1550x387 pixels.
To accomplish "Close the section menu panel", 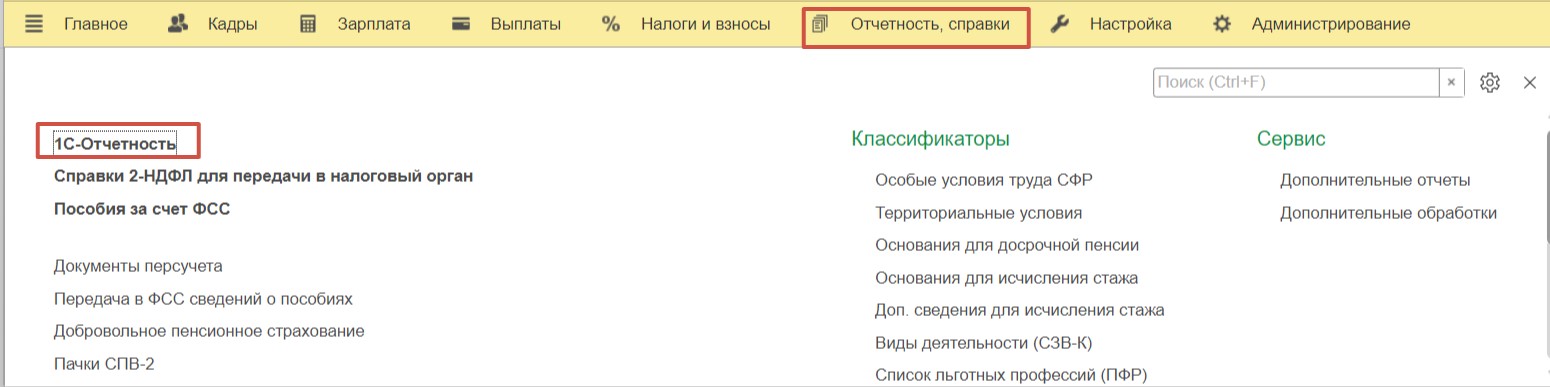I will [1529, 83].
